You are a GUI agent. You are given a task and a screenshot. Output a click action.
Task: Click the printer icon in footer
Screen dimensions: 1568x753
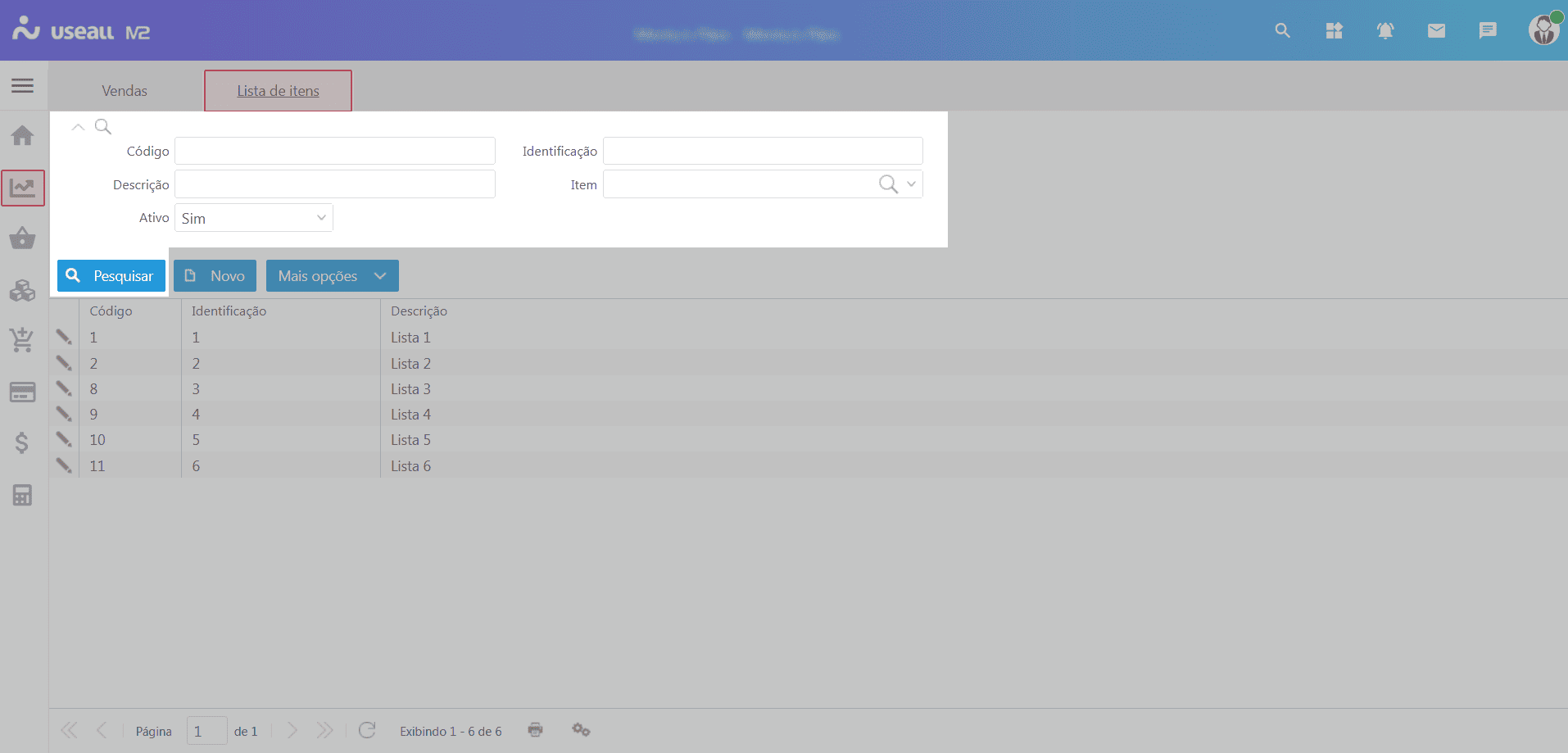click(x=535, y=730)
